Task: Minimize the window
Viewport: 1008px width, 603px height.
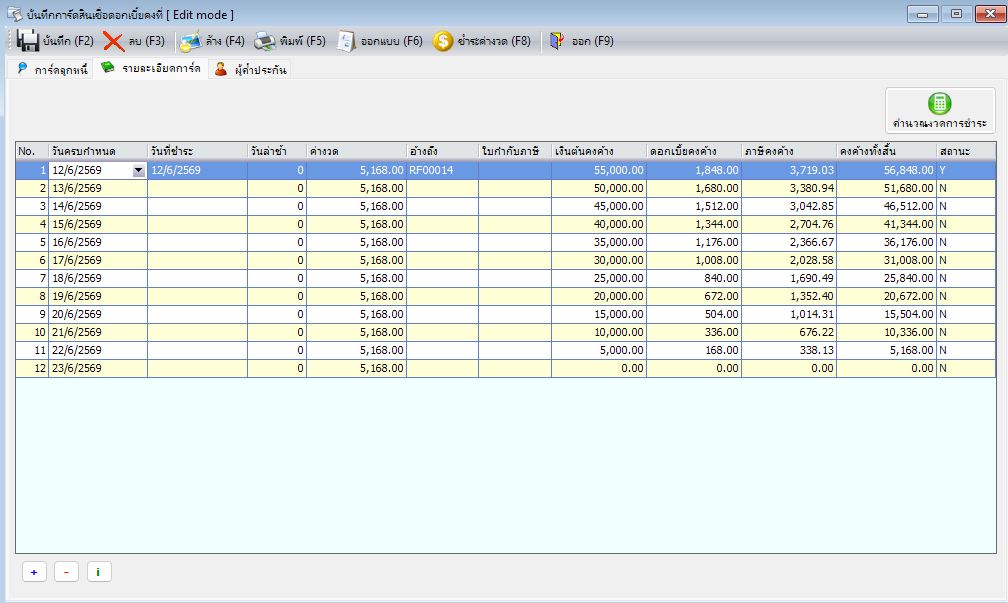Action: pyautogui.click(x=922, y=14)
